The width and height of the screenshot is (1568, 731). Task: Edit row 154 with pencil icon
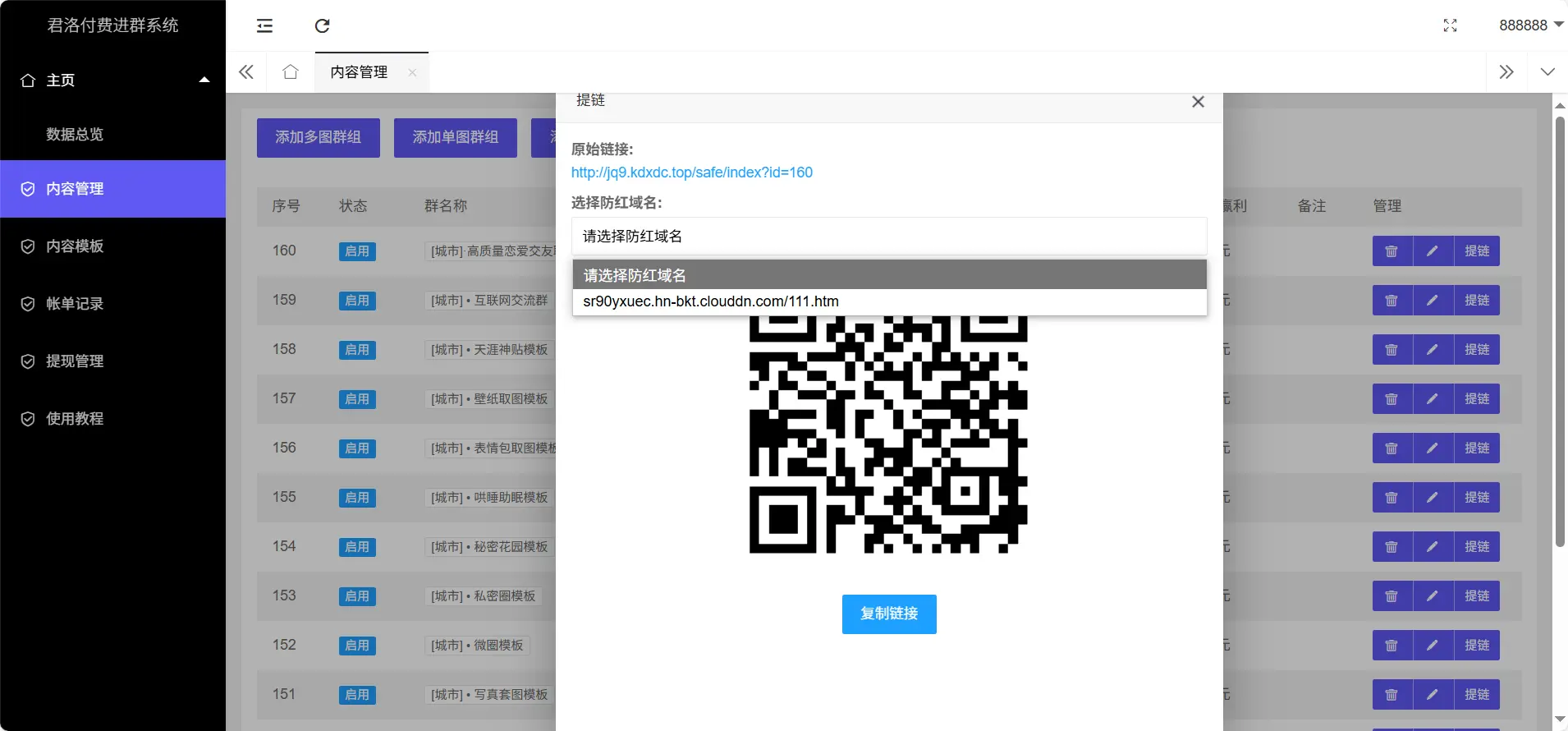tap(1433, 547)
